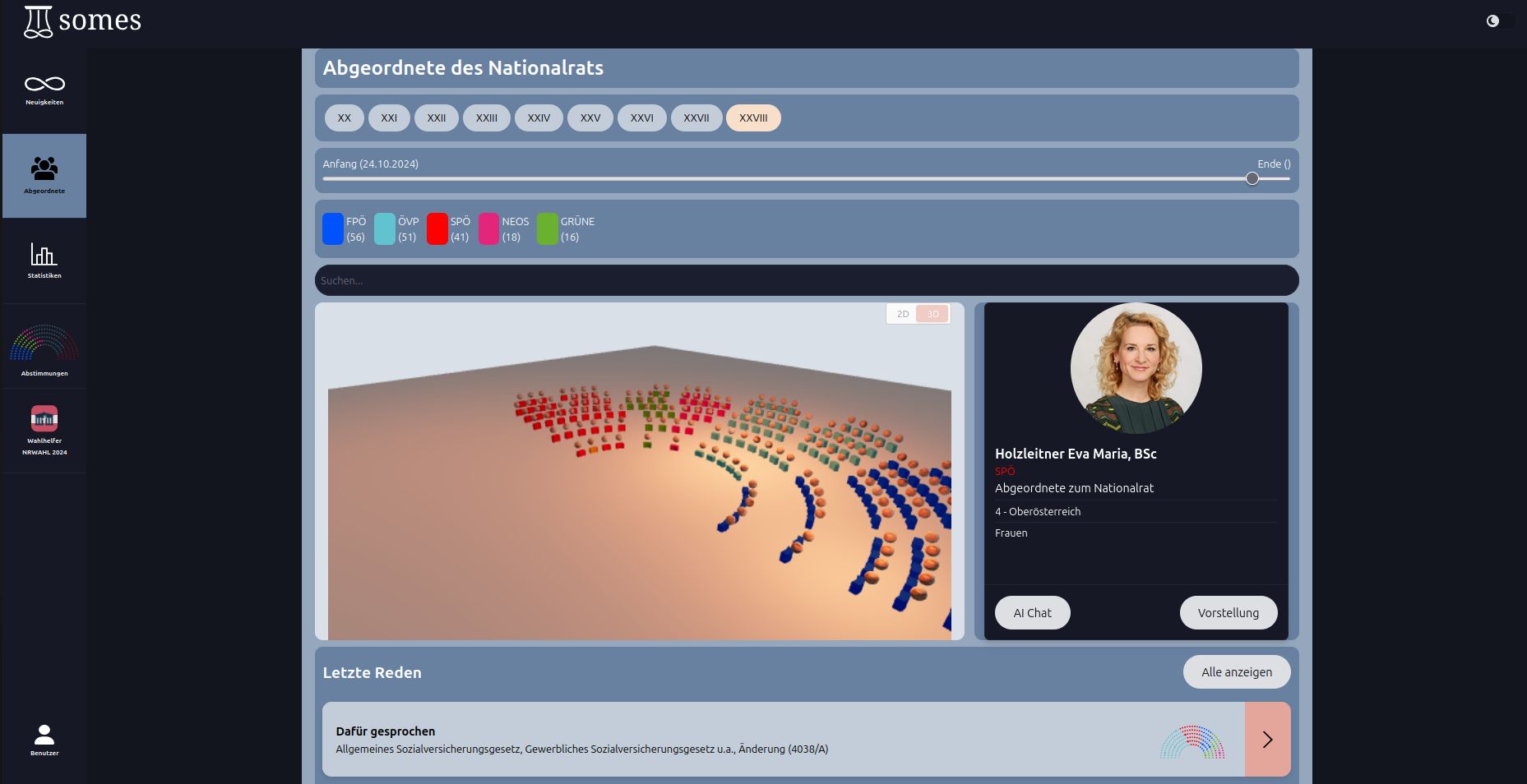This screenshot has width=1527, height=784.
Task: Click the somes logo
Action: pyautogui.click(x=82, y=21)
